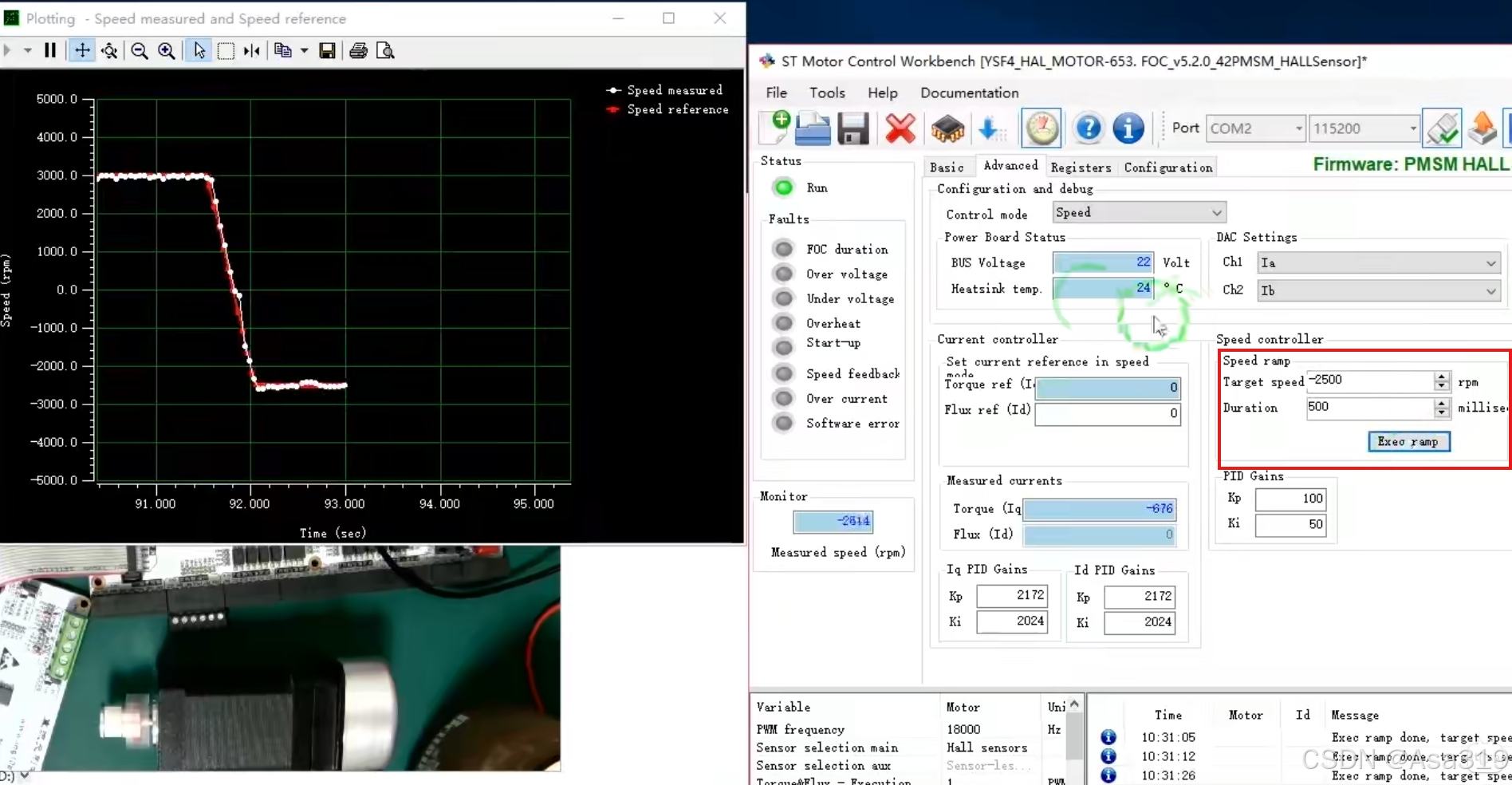Decrease Target speed with down stepper arrow

tap(1441, 387)
